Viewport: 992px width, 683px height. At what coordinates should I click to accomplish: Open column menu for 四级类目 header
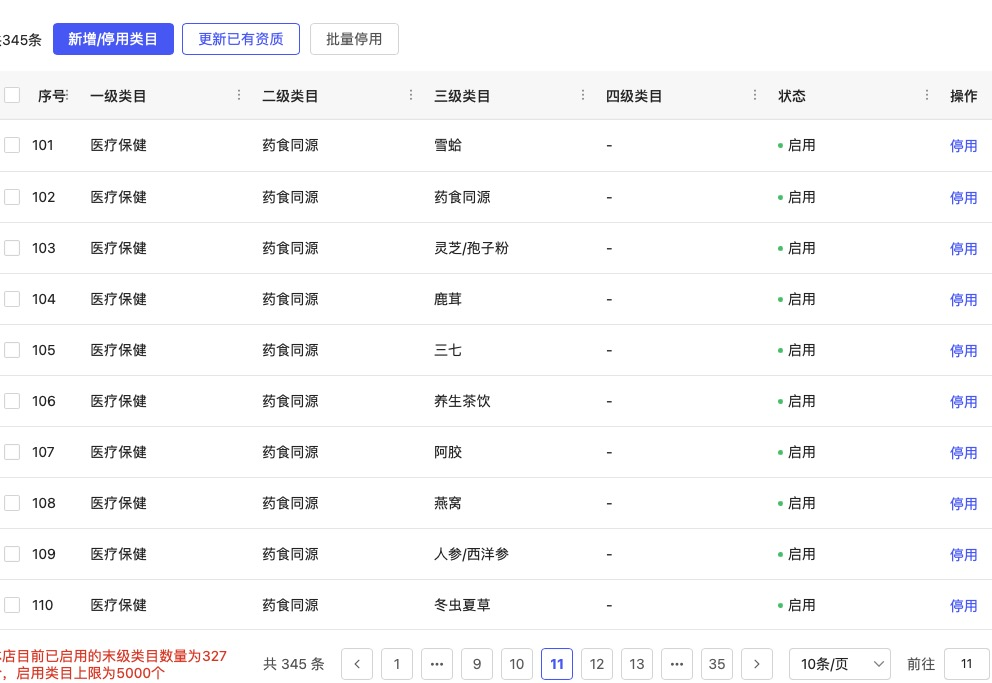pyautogui.click(x=755, y=96)
